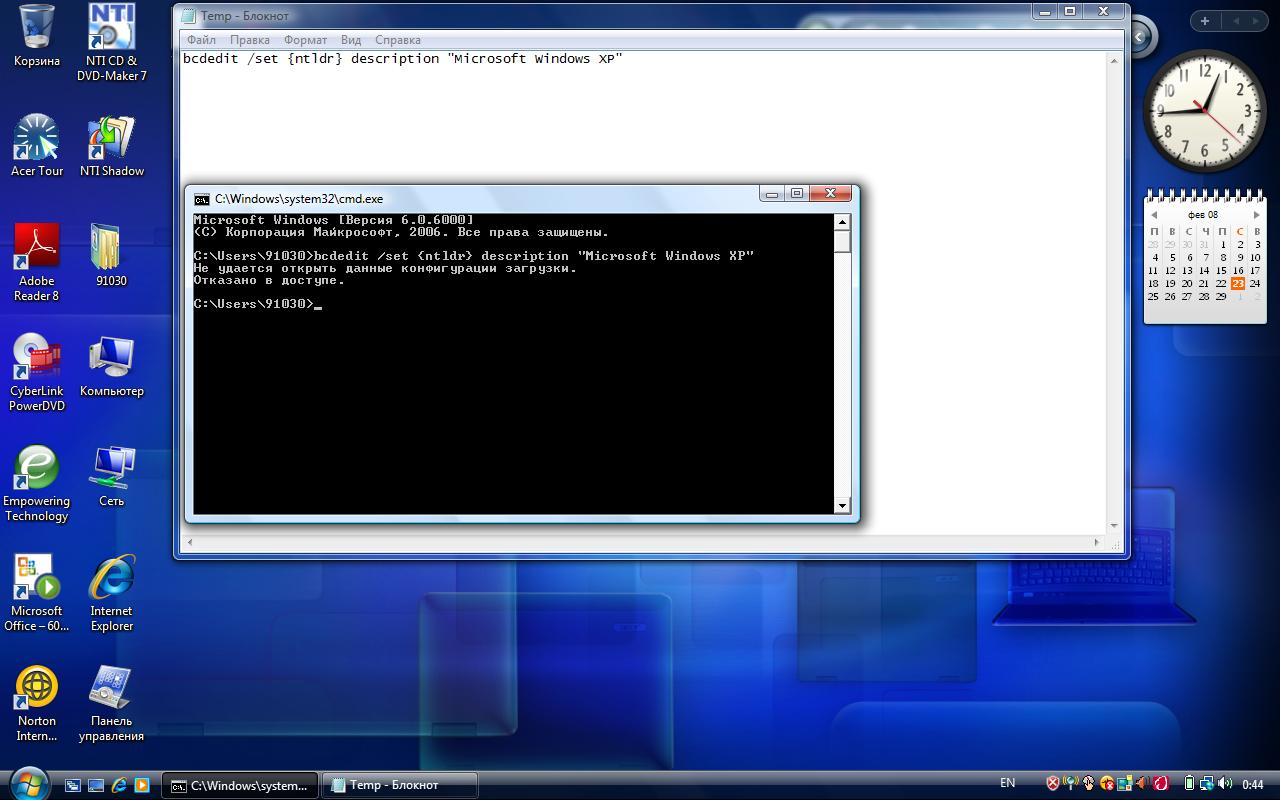Open Панель управления desktop icon

111,690
